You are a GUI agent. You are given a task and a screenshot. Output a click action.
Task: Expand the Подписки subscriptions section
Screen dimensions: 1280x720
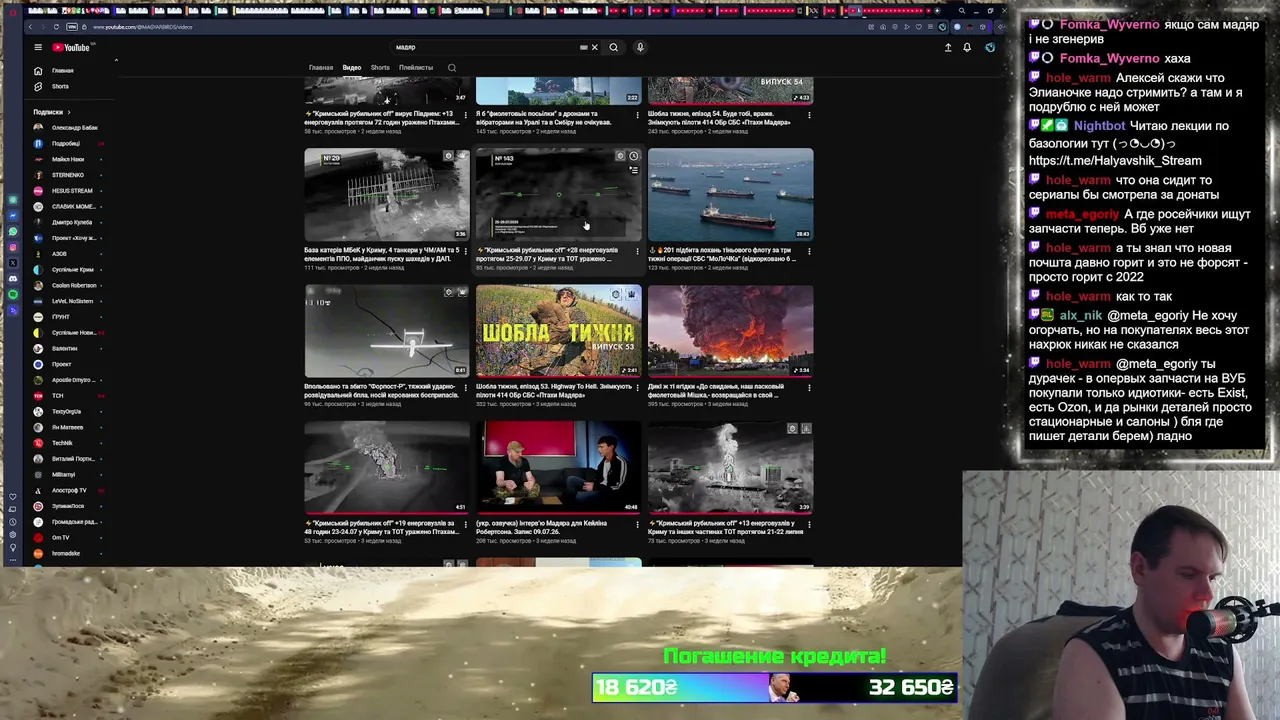50,112
